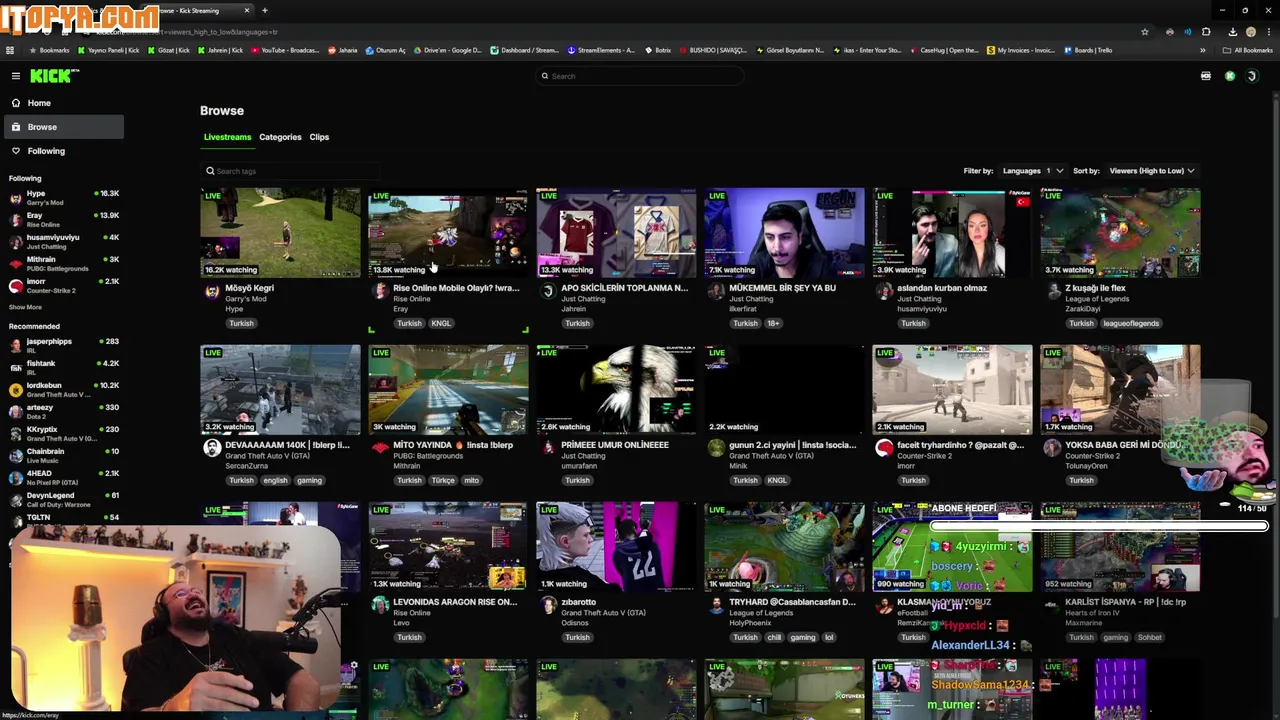The width and height of the screenshot is (1280, 720).
Task: Click the user profile avatar in Kick's header
Action: point(1251,76)
